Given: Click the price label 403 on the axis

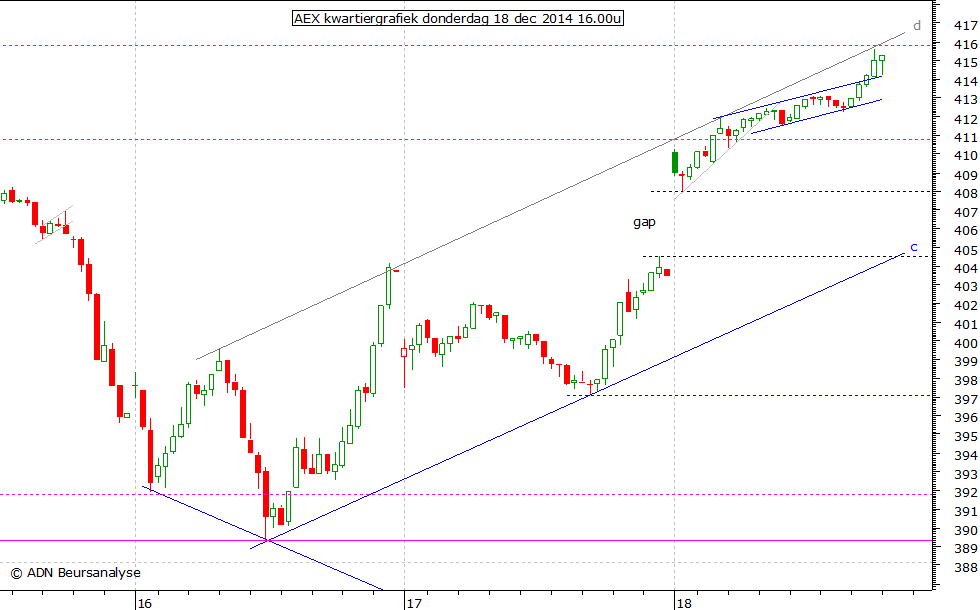Looking at the screenshot, I should coord(966,287).
